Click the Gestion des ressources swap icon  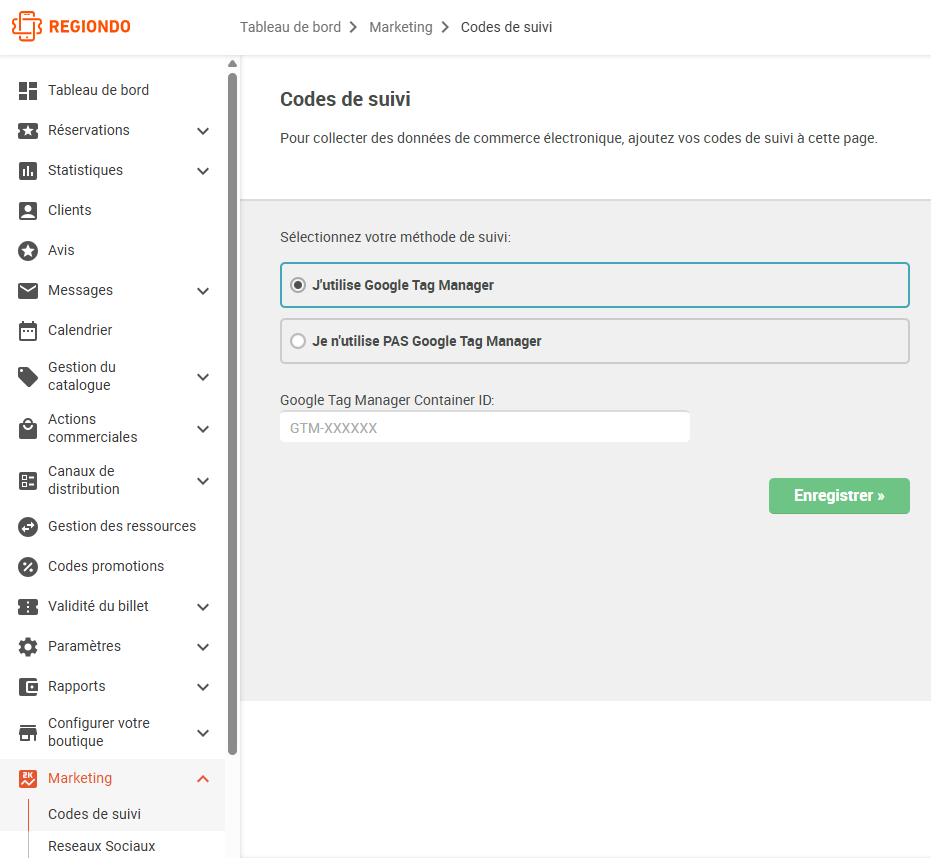click(28, 527)
